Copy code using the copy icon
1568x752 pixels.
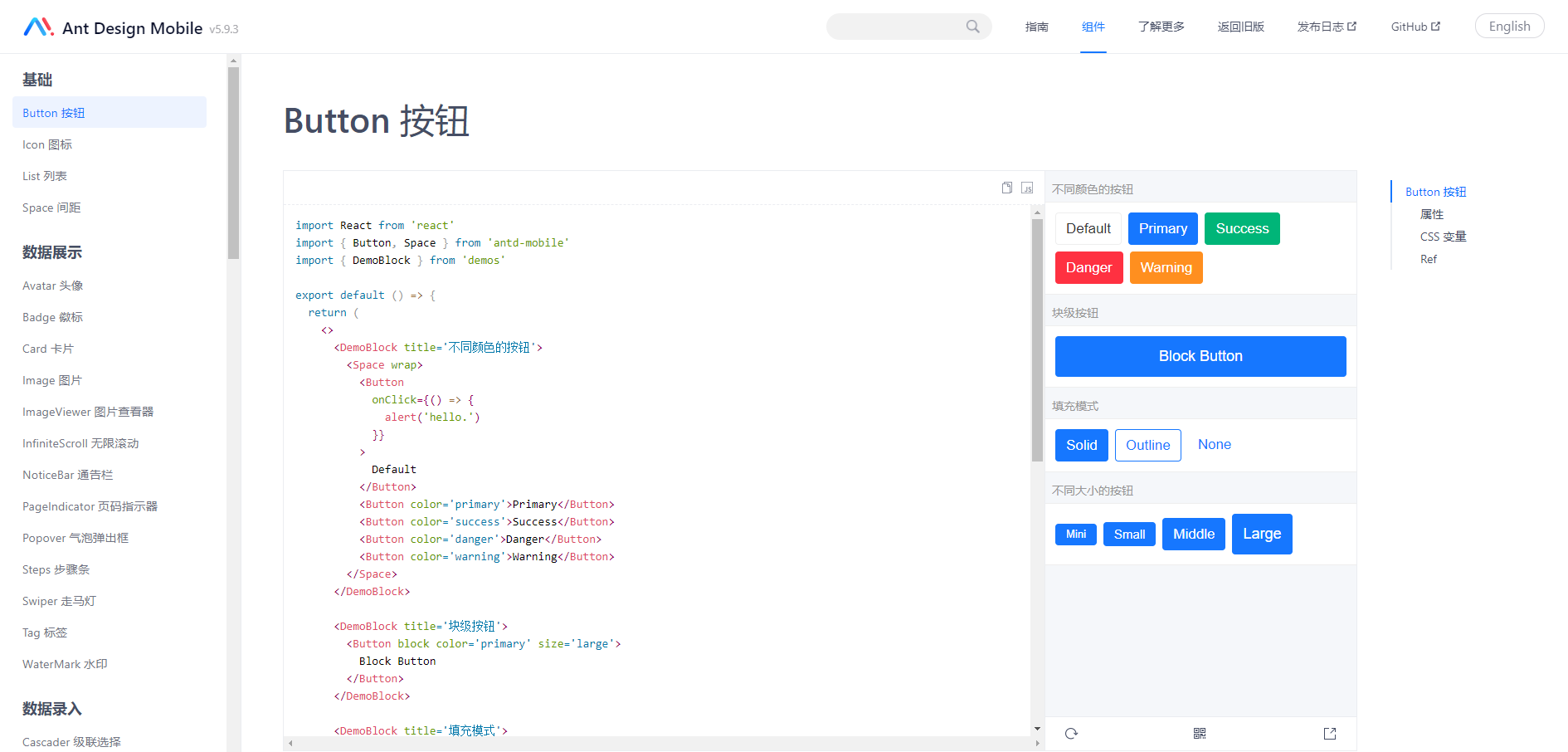click(1007, 188)
